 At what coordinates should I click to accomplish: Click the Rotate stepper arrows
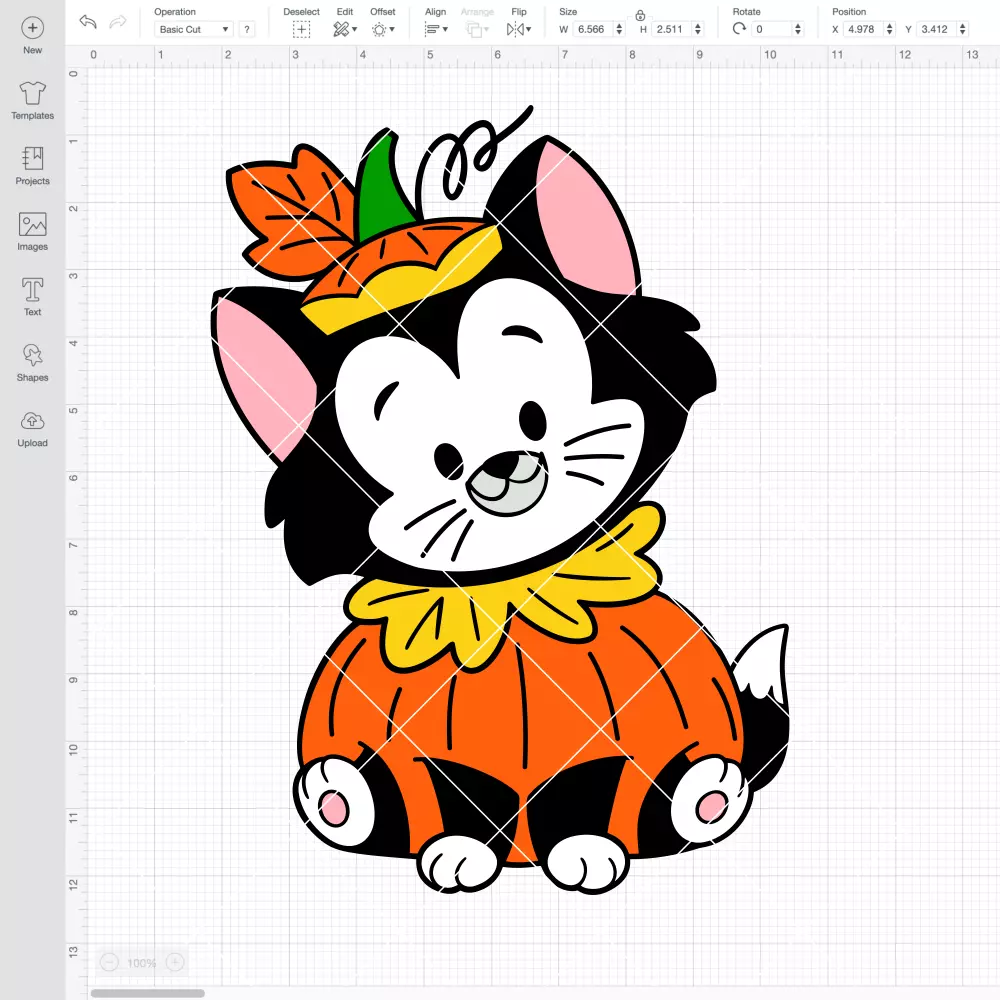pyautogui.click(x=798, y=29)
